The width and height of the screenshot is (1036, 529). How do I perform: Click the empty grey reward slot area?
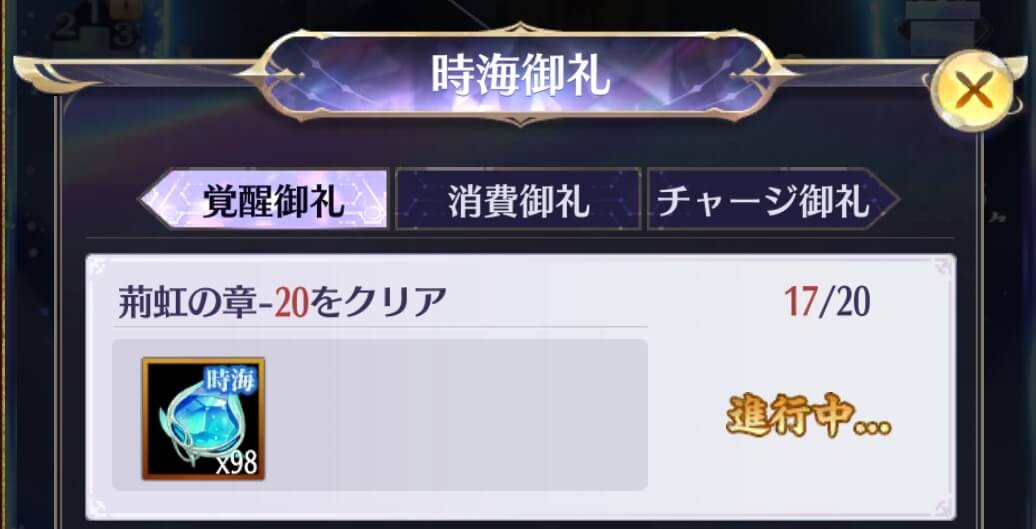(457, 415)
